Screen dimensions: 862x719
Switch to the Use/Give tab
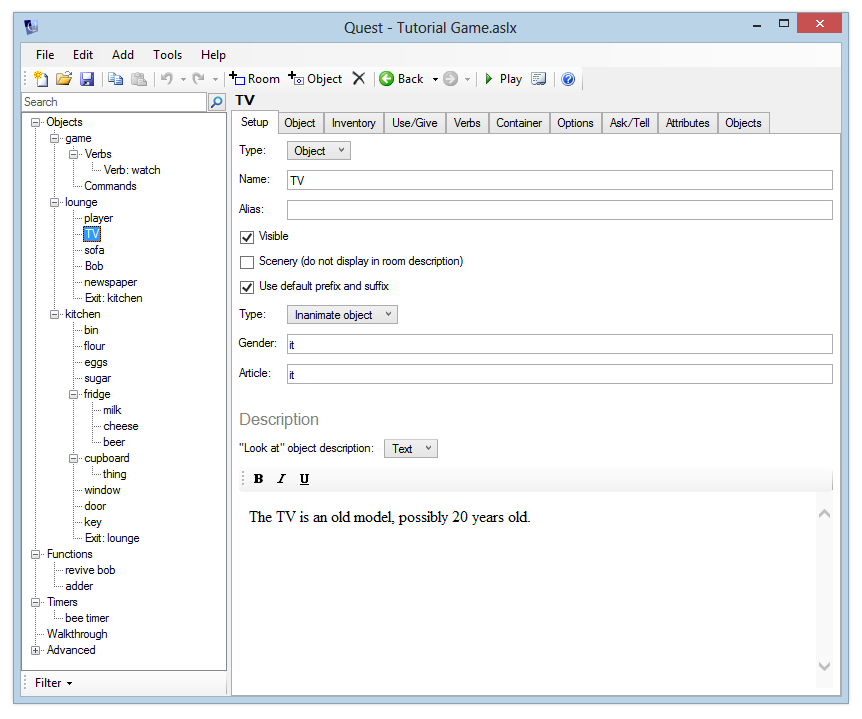(415, 123)
